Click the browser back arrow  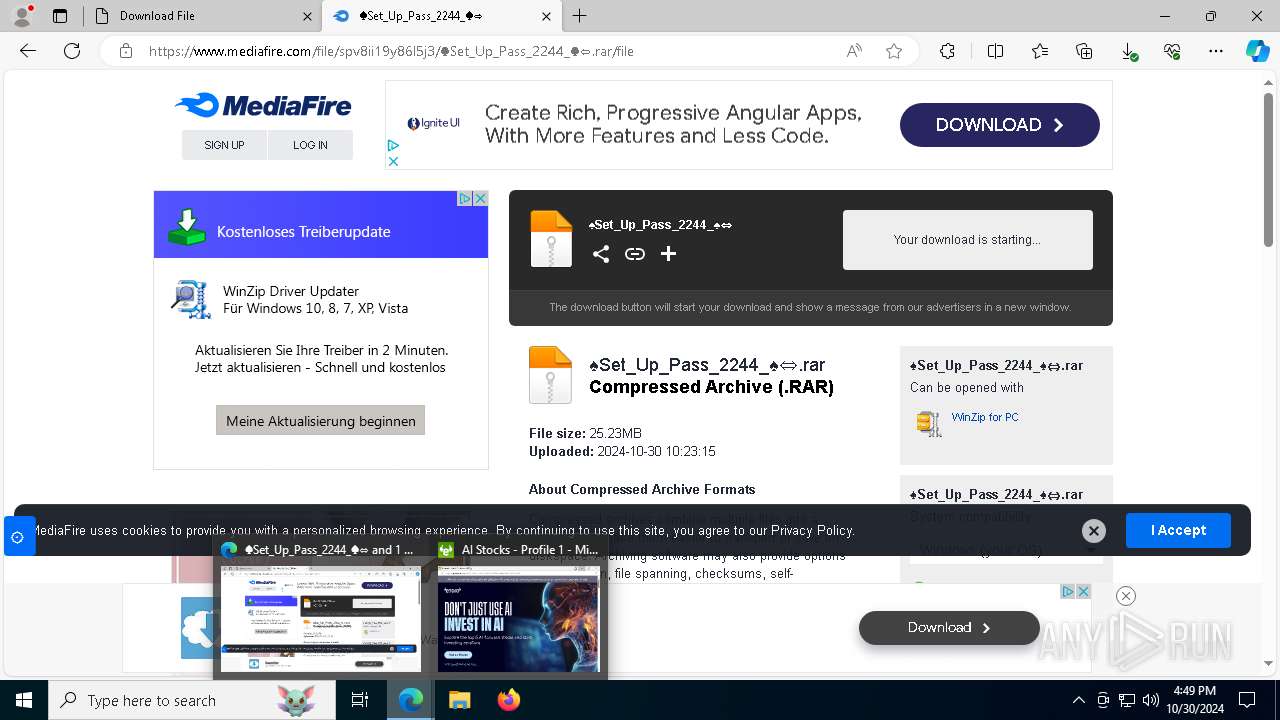pos(28,51)
